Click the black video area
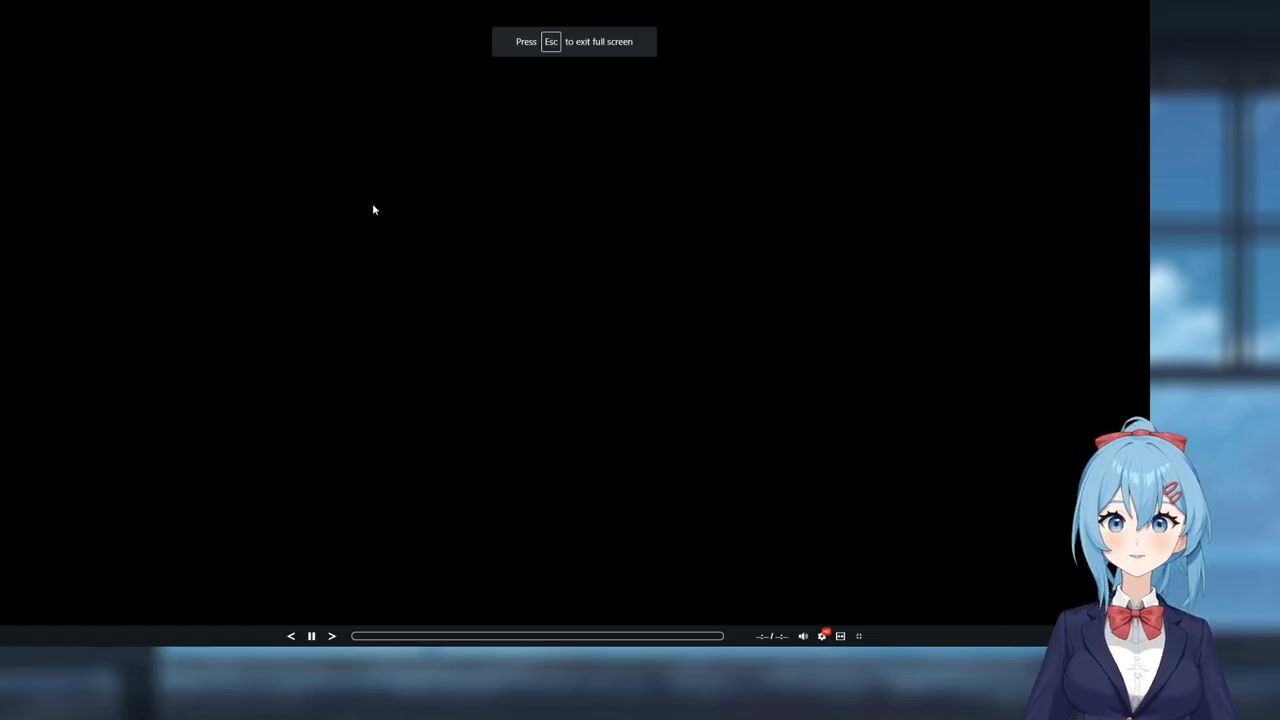Viewport: 1280px width, 720px height. 574,330
